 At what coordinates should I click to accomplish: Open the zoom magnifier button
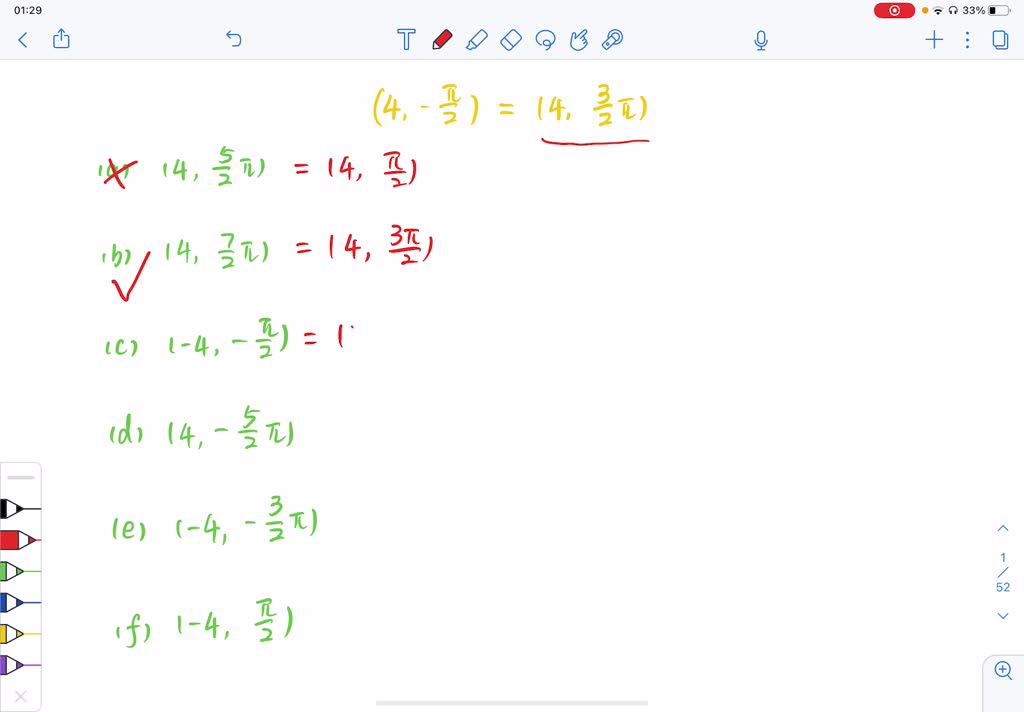[1003, 670]
